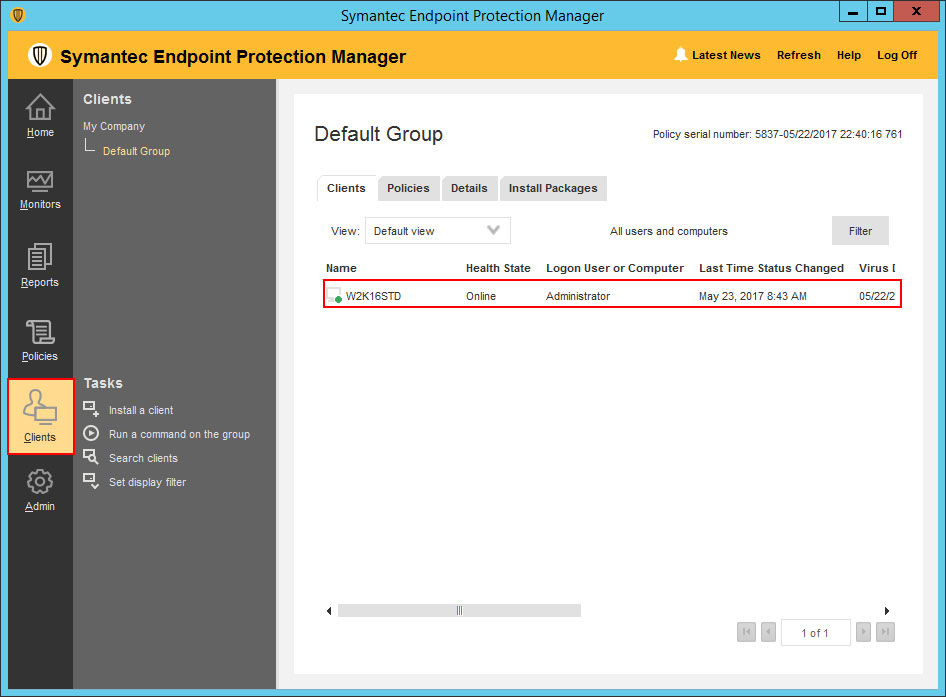Click the Set display filter link
The width and height of the screenshot is (946, 697).
[148, 482]
